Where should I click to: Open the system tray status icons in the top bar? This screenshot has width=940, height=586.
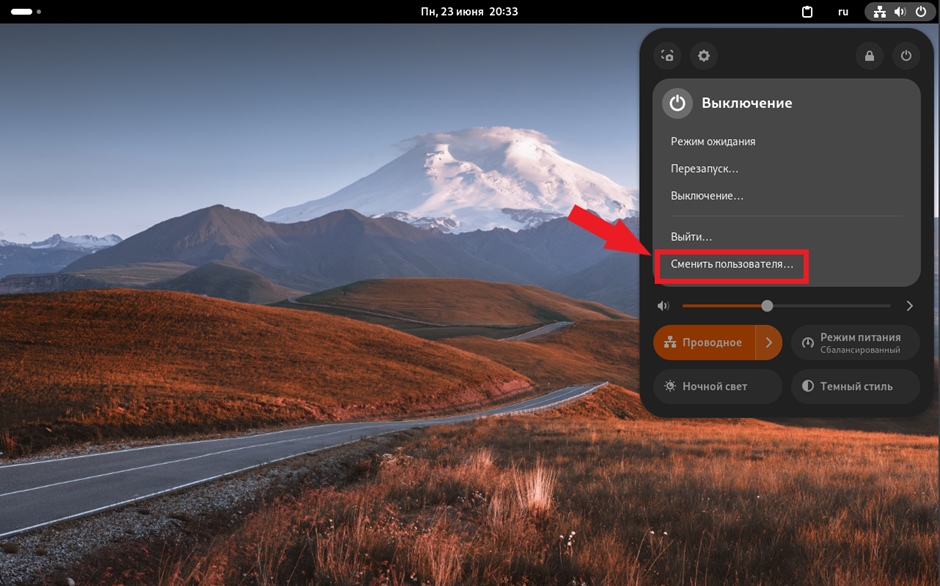click(900, 12)
